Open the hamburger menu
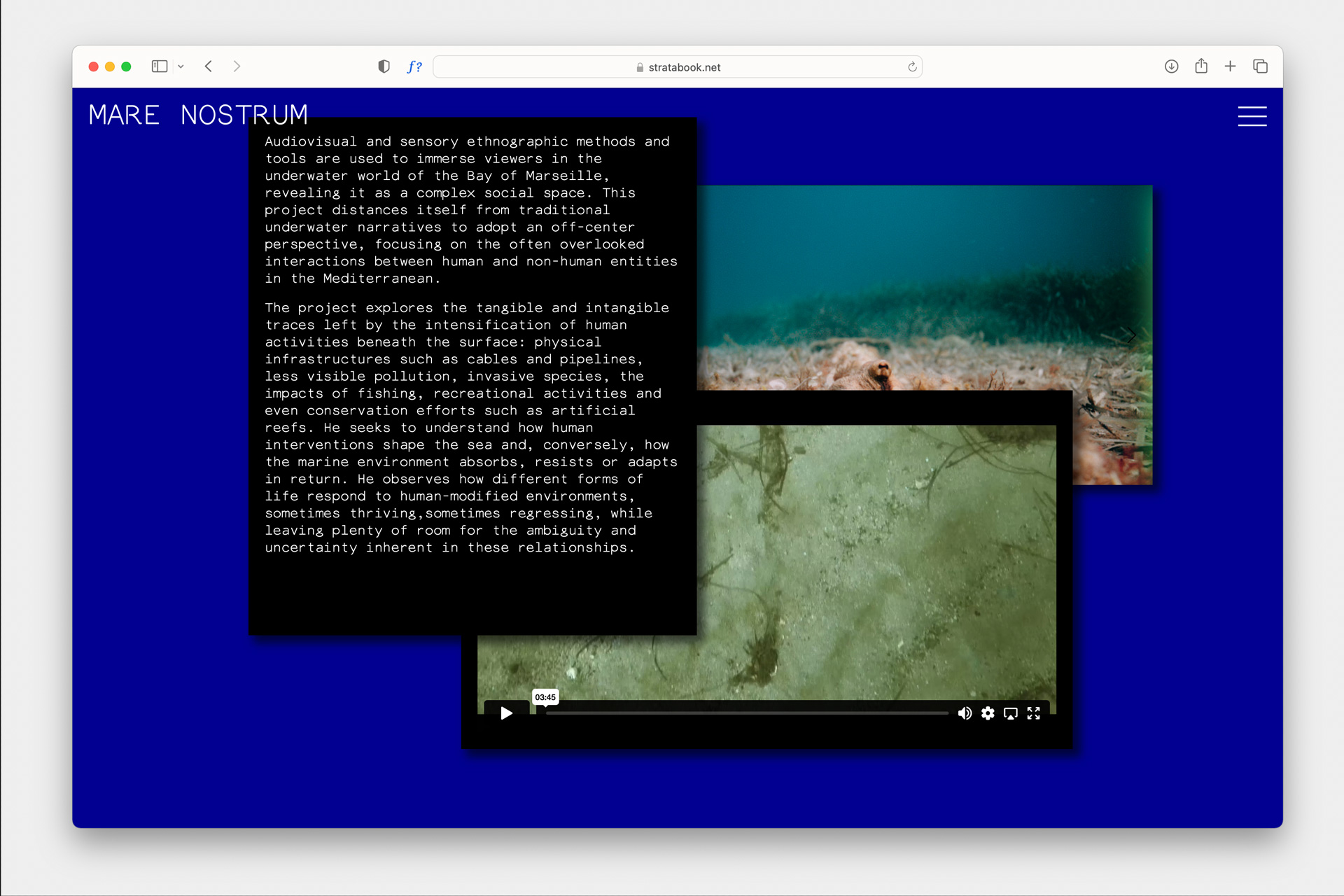 pos(1252,116)
